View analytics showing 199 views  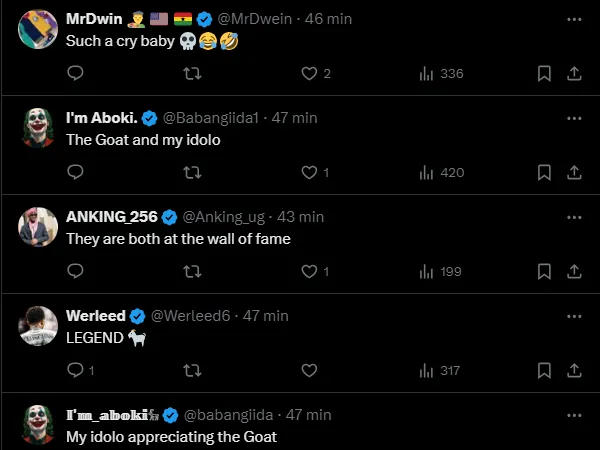pos(440,271)
